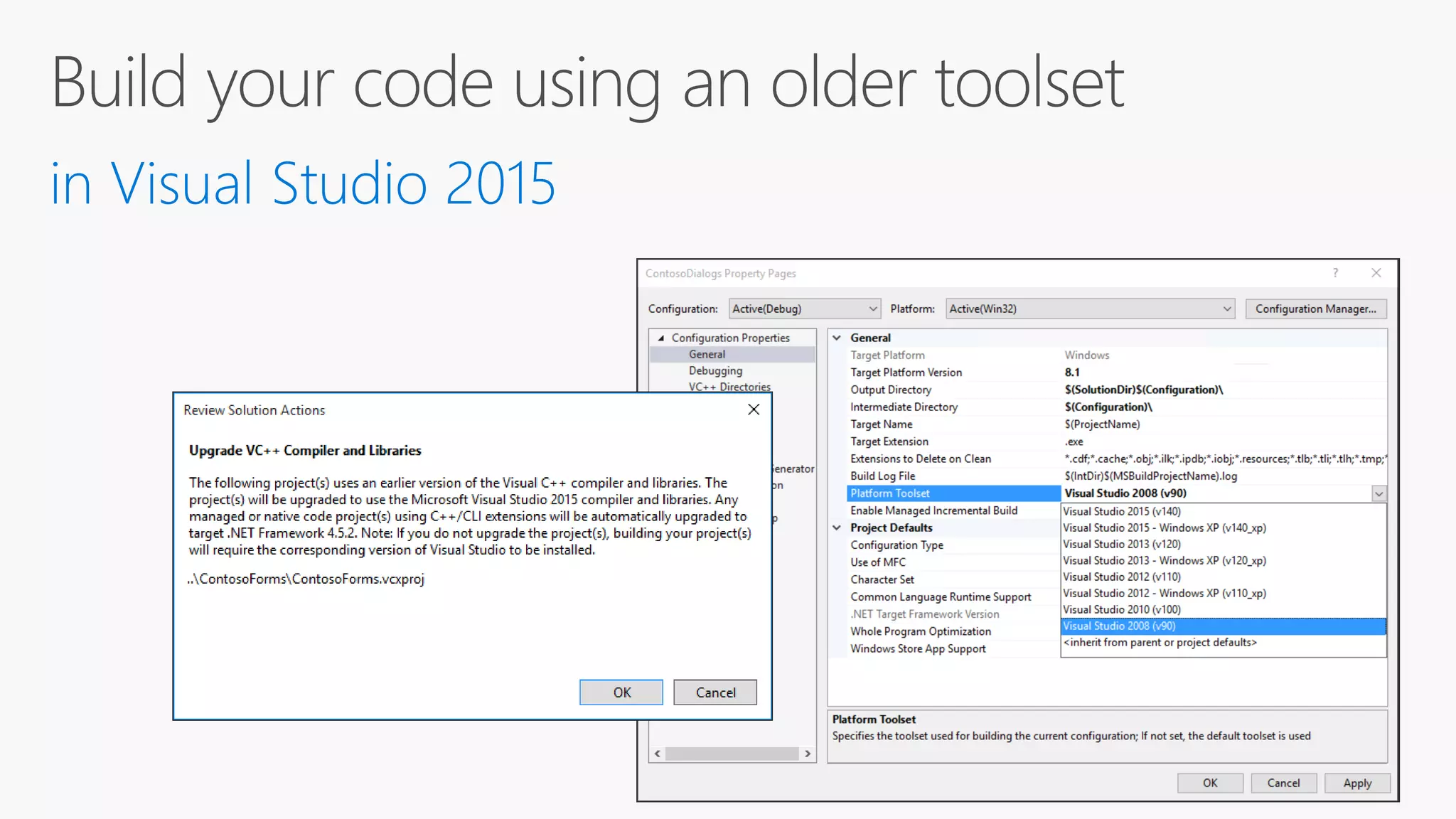Screen dimensions: 1456x819
Task: Select Visual Studio 2015 (v140) toolset
Action: pyautogui.click(x=1122, y=511)
